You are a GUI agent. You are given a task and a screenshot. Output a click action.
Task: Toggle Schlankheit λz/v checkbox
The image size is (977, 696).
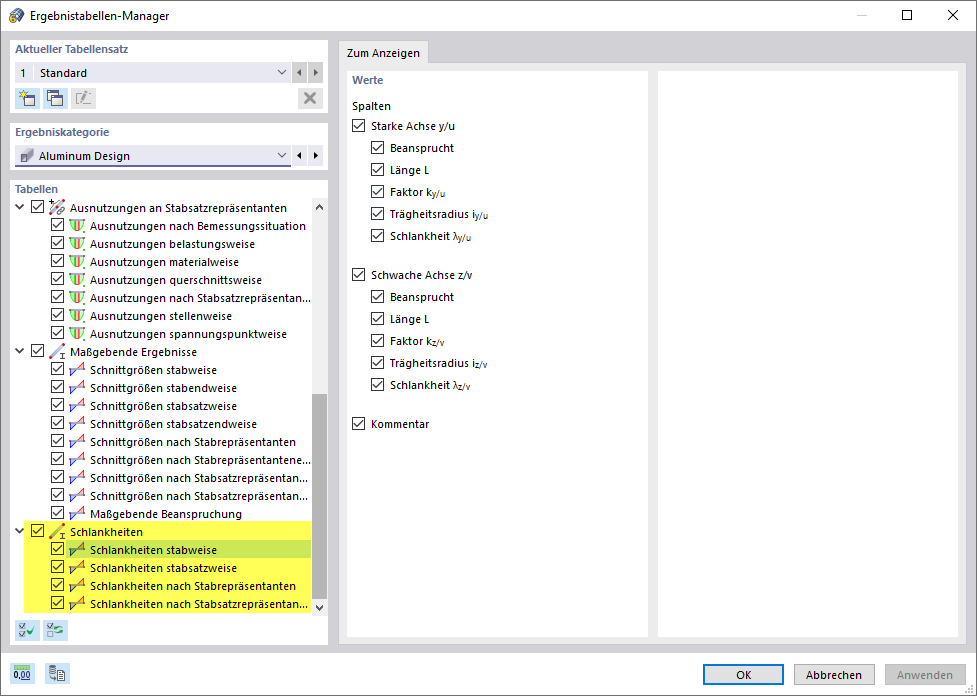378,385
